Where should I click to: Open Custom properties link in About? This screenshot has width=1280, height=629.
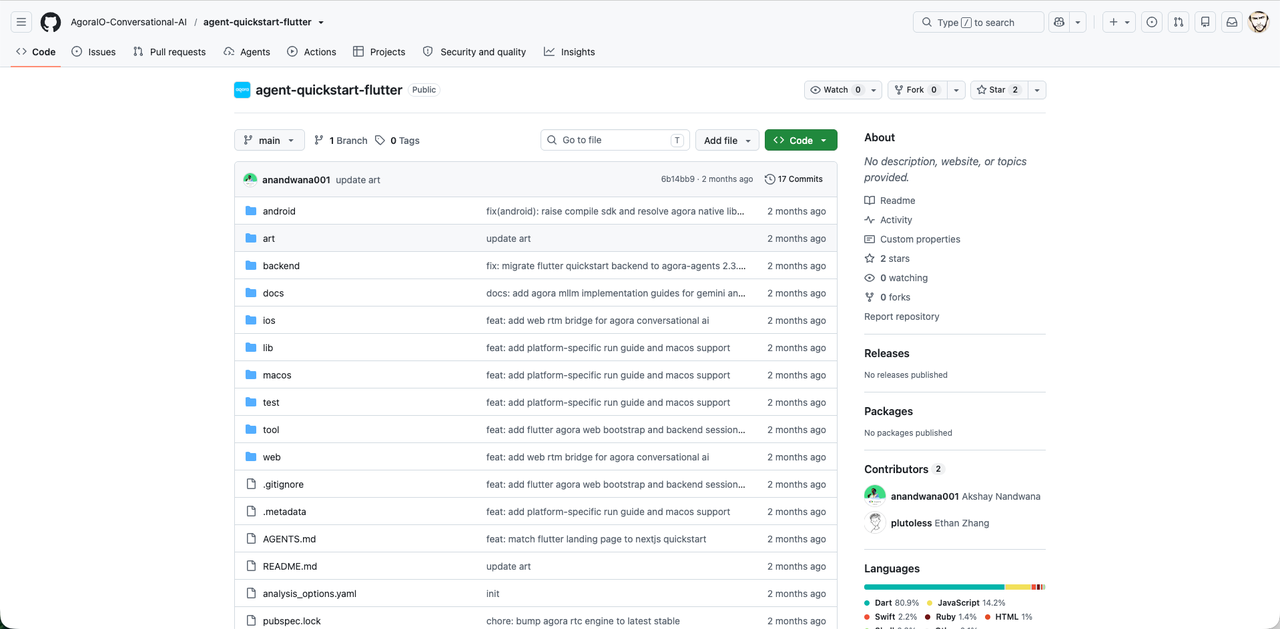912,239
